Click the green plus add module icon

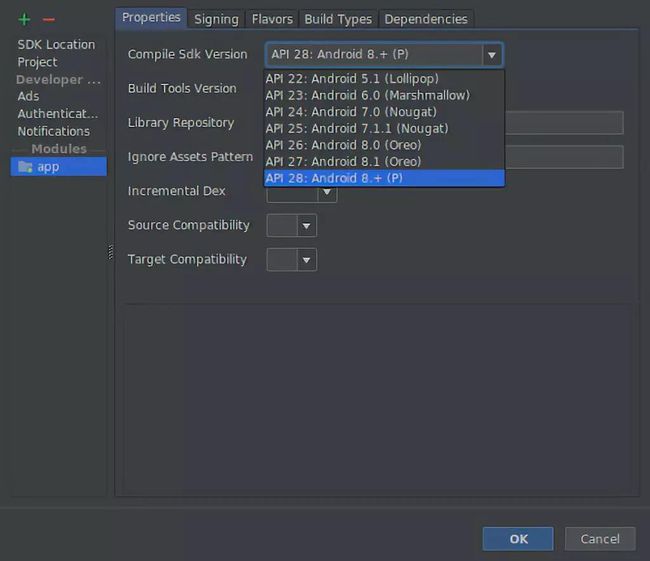coord(24,19)
